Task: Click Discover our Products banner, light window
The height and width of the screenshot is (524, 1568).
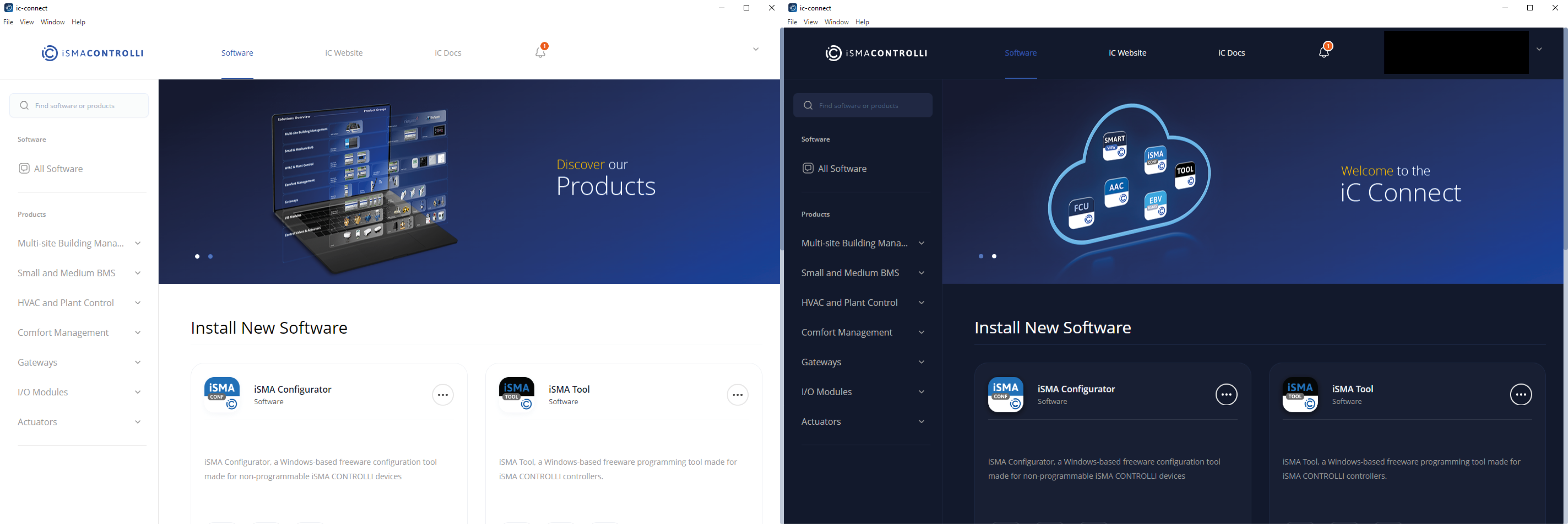Action: coord(469,182)
